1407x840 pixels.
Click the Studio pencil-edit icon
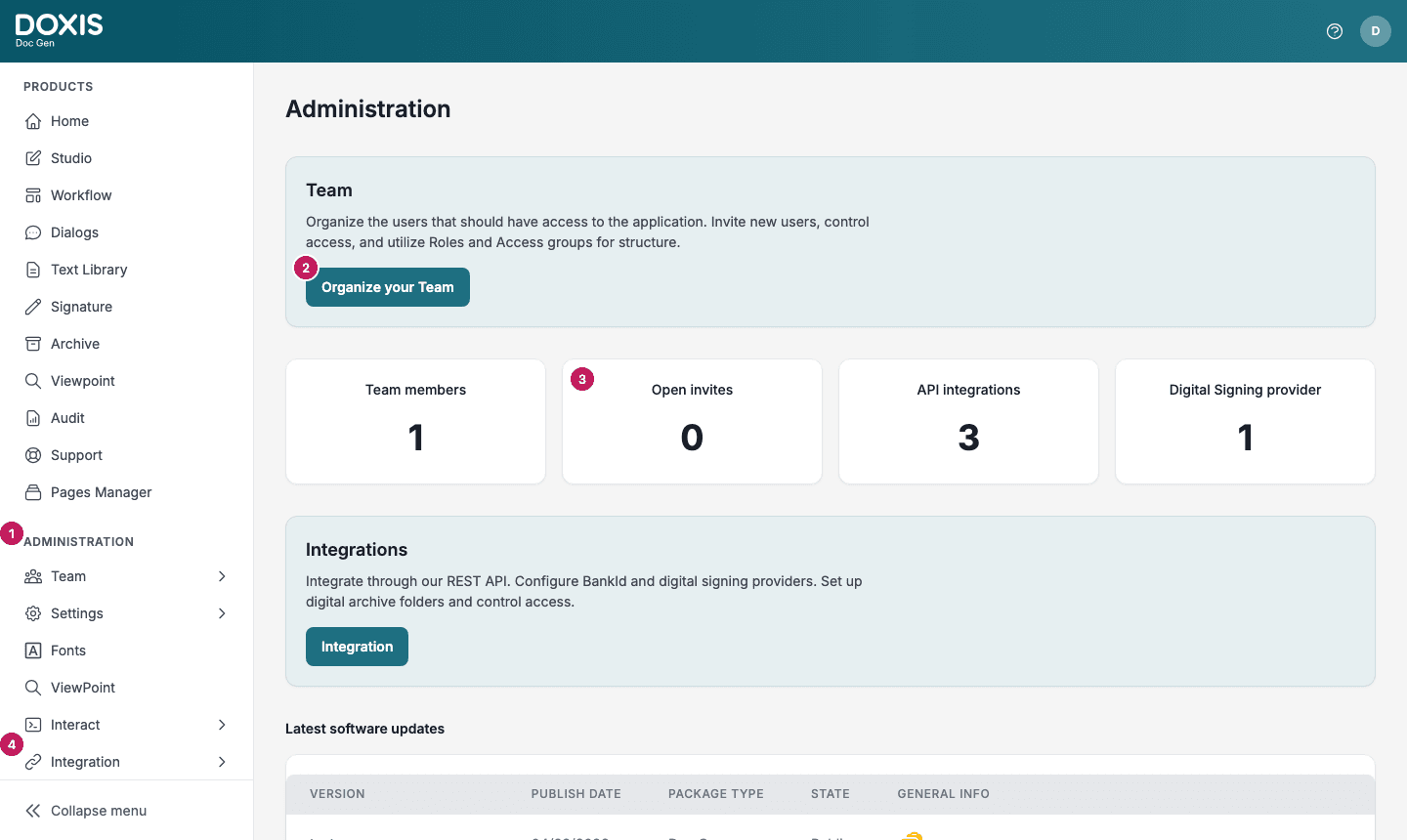33,158
